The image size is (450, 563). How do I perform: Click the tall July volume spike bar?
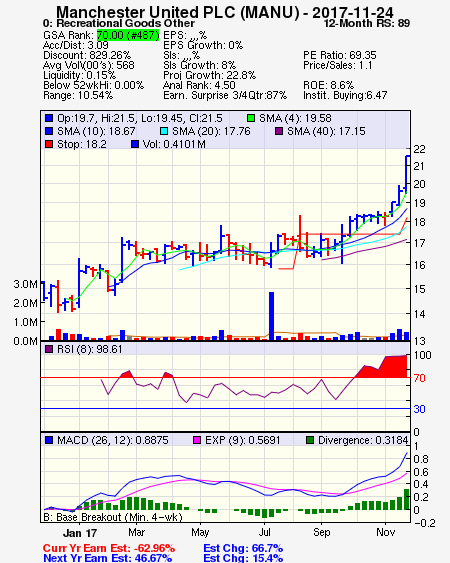click(x=272, y=316)
